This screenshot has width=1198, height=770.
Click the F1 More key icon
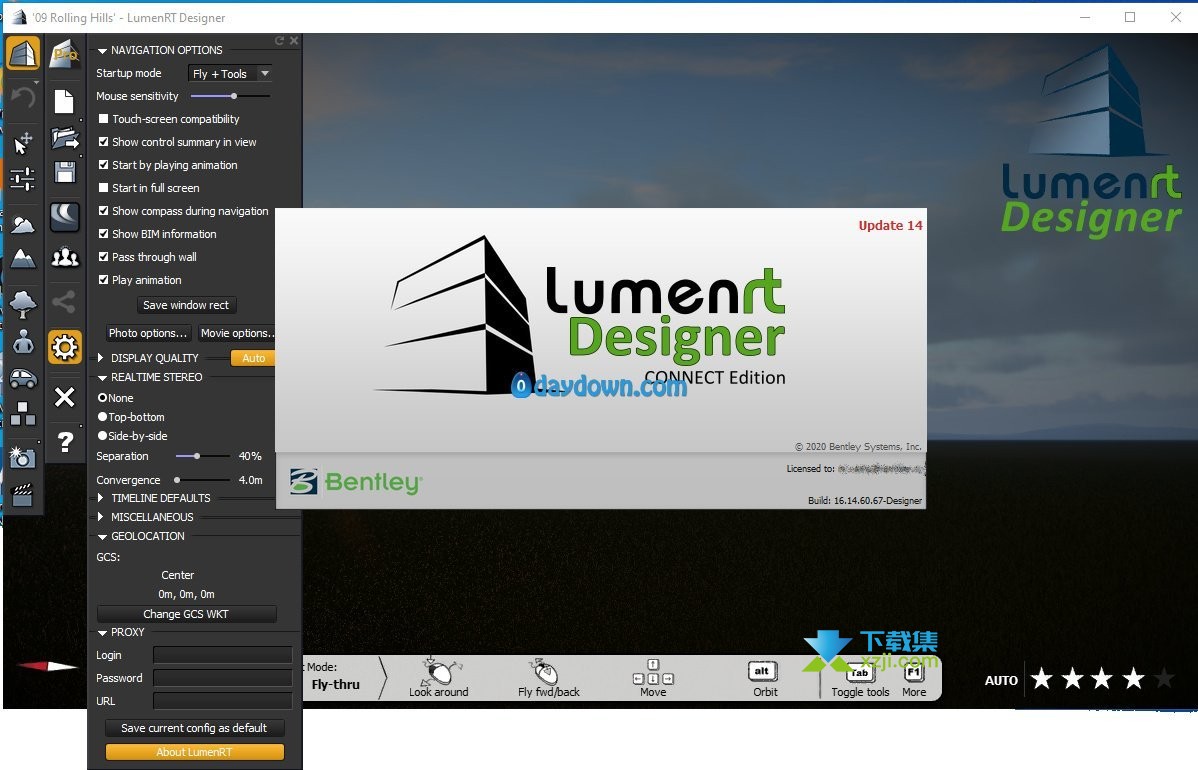(914, 674)
